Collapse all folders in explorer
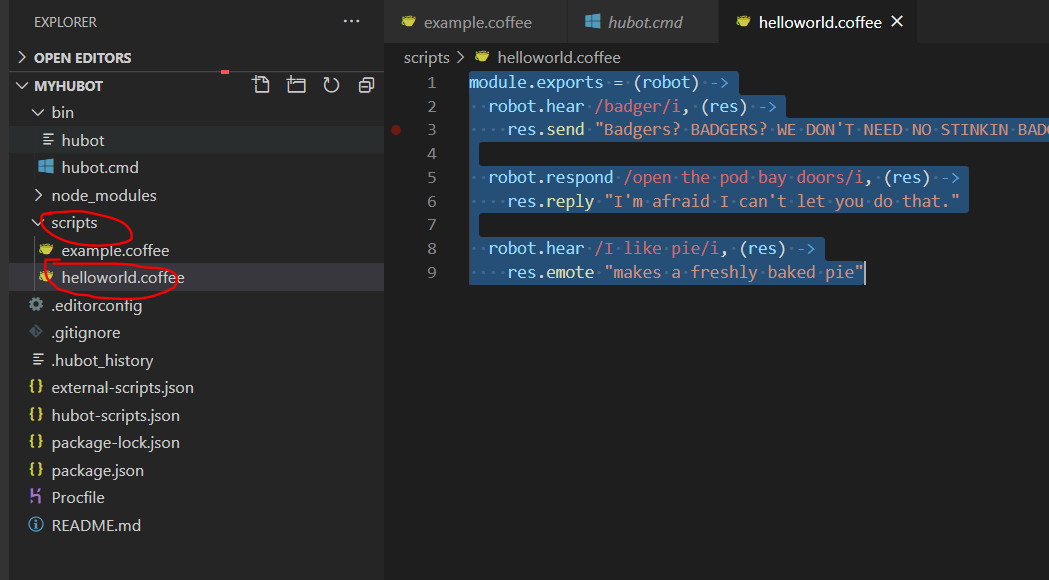Viewport: 1049px width, 580px height. 366,85
